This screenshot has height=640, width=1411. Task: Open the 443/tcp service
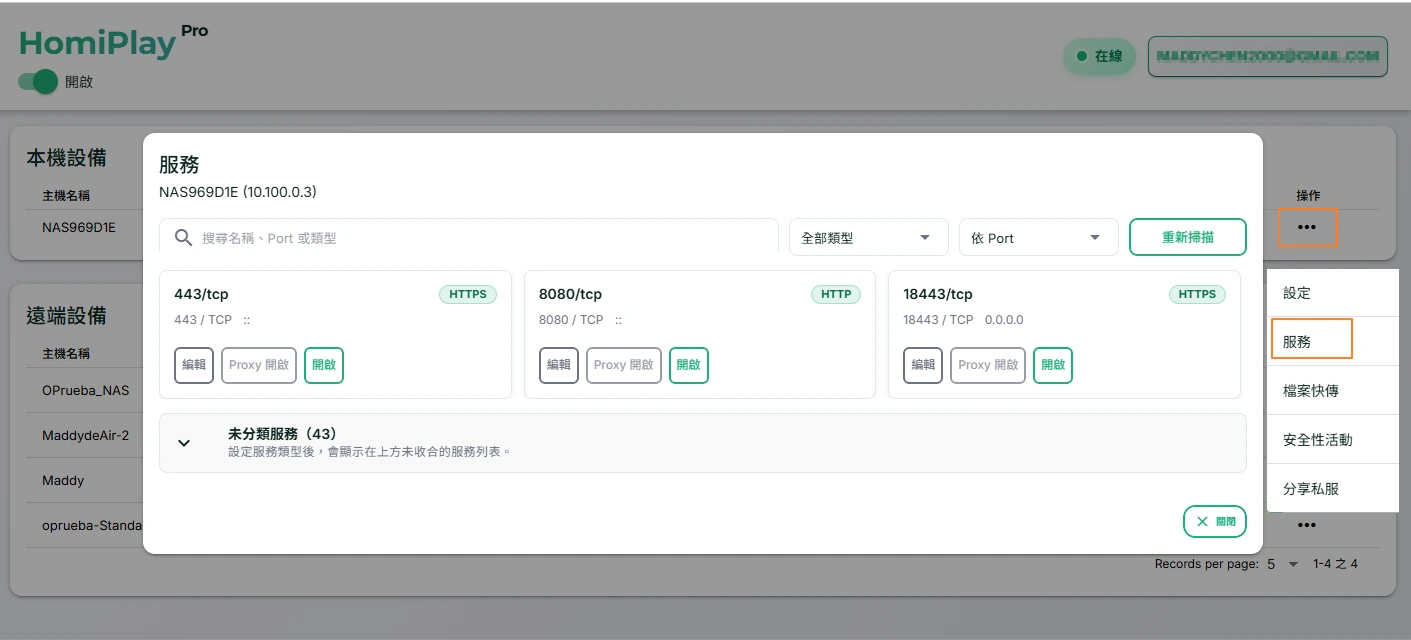pyautogui.click(x=324, y=365)
